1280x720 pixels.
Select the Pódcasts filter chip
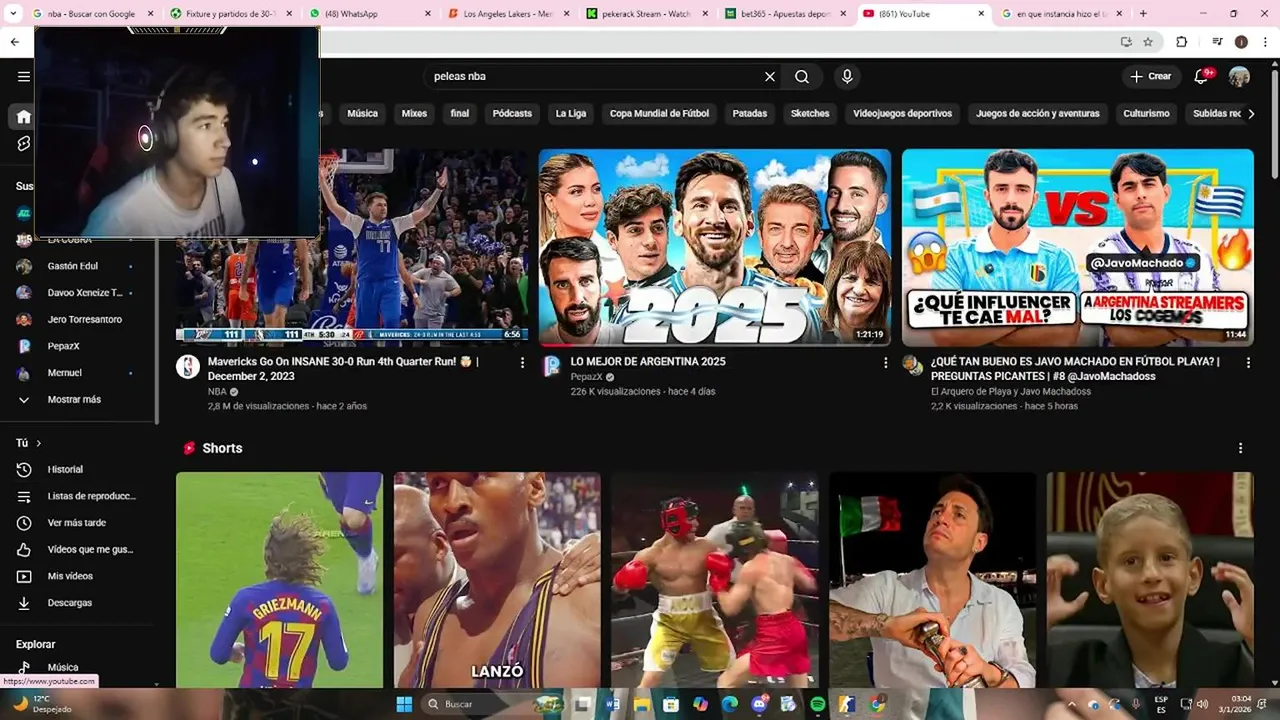[512, 114]
